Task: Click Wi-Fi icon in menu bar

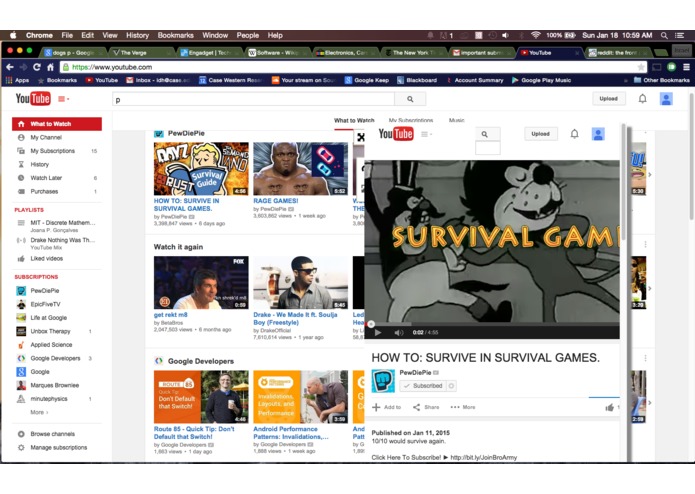Action: pos(536,35)
